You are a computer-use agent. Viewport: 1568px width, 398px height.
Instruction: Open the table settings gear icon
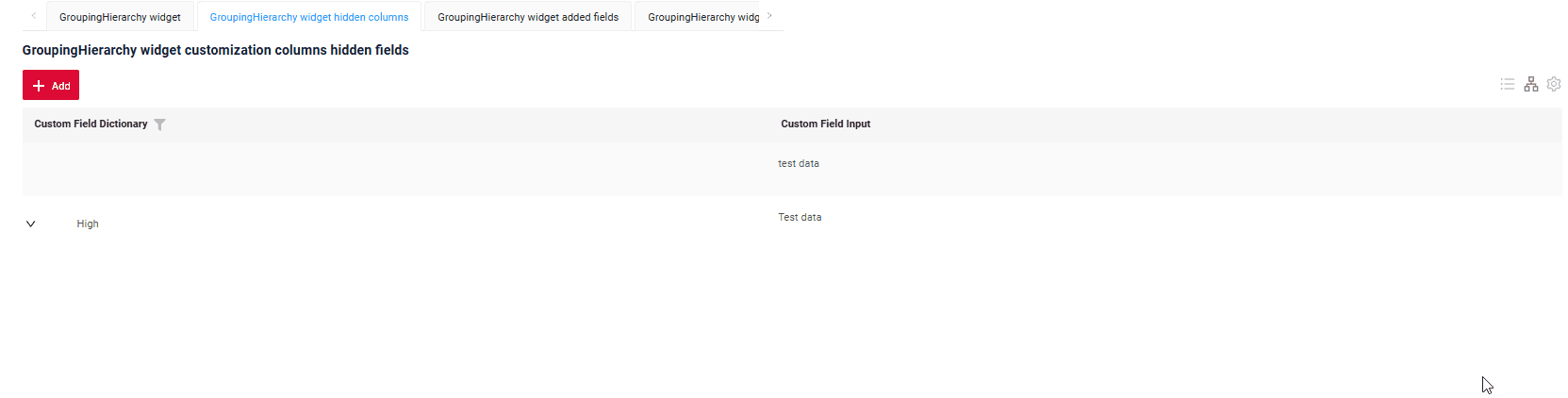tap(1554, 85)
